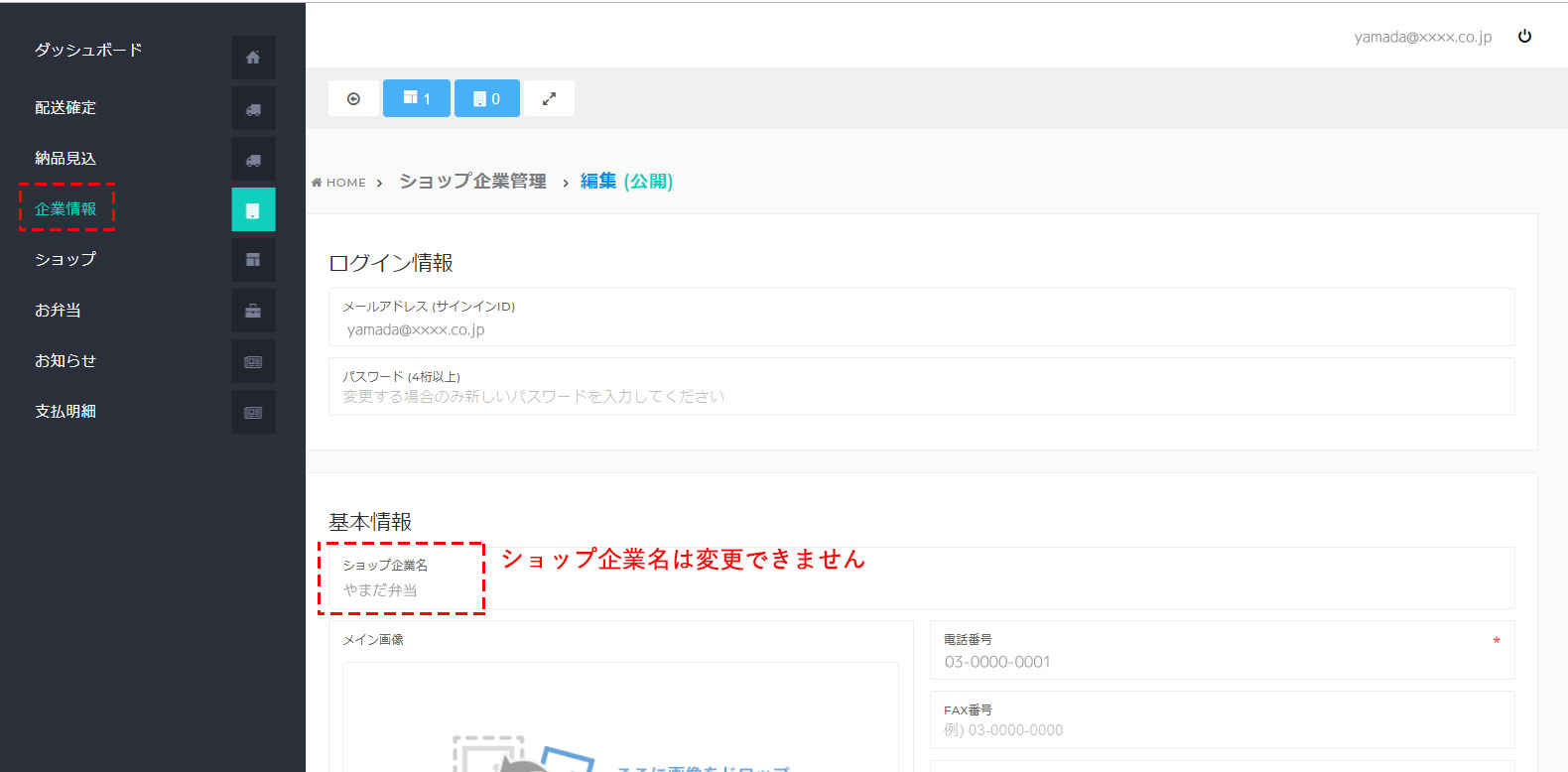
Task: Click the blue button showing 0
Action: 486,98
